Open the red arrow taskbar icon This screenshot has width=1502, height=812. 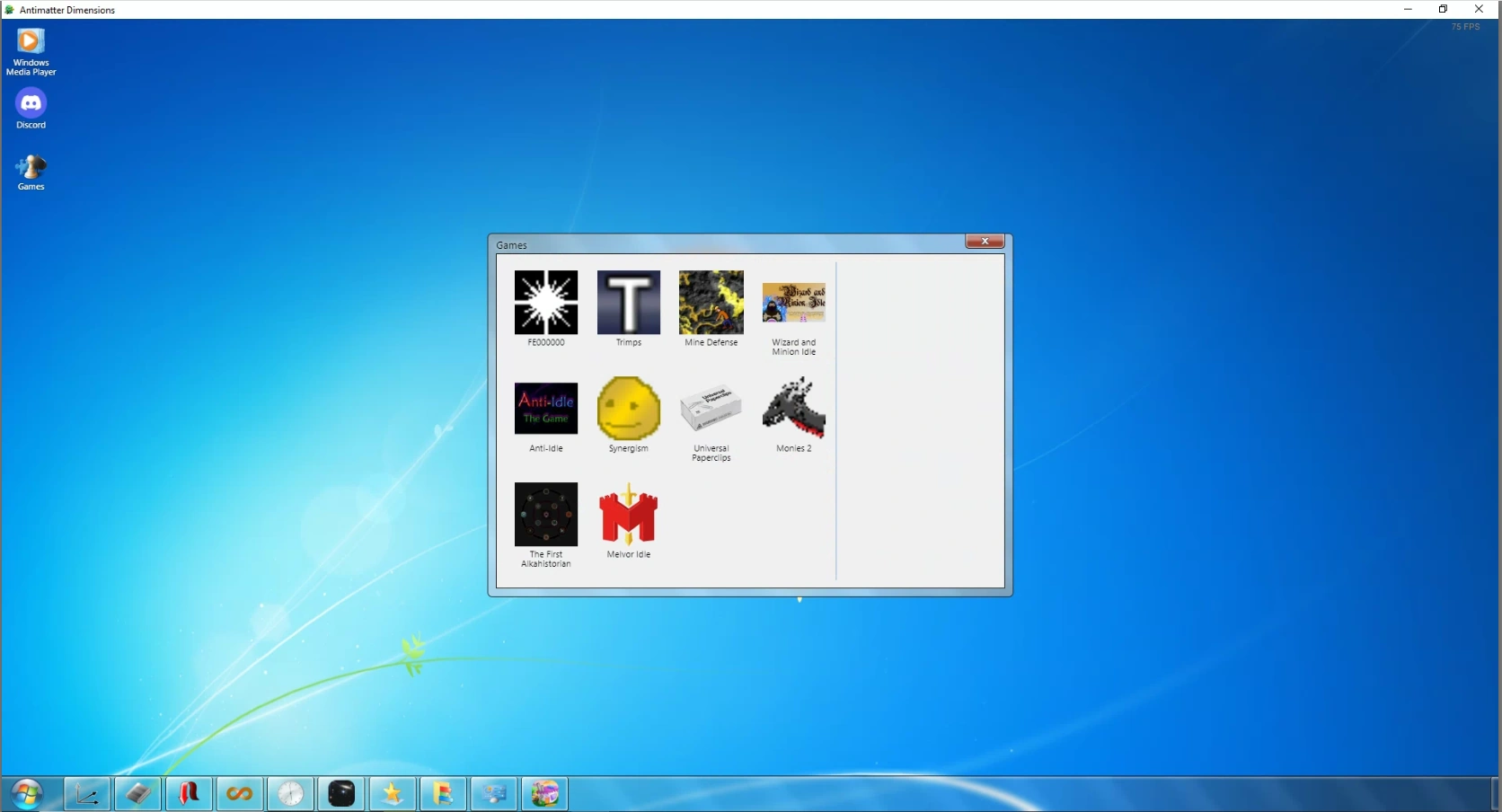[x=189, y=794]
